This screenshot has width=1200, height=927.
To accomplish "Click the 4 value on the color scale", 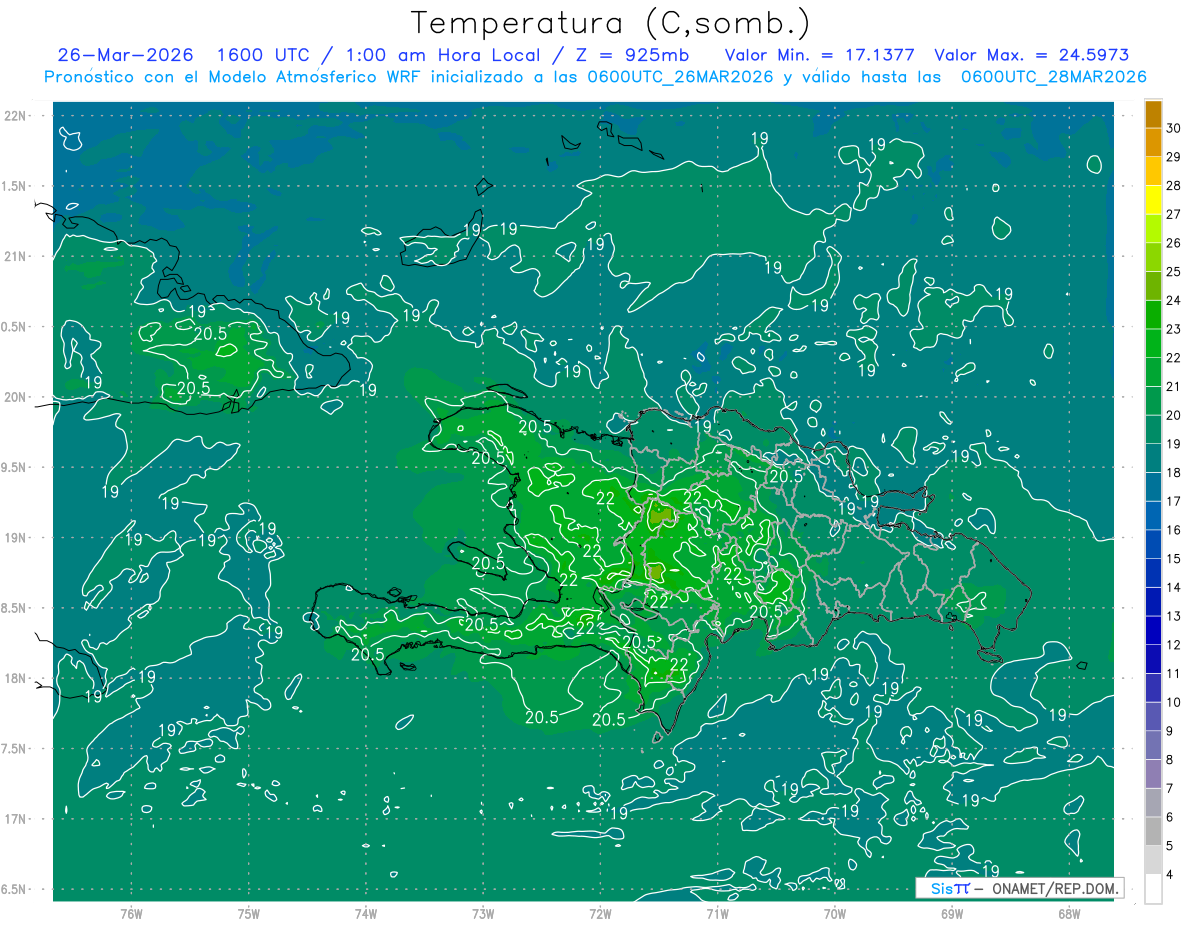I will click(x=1170, y=875).
